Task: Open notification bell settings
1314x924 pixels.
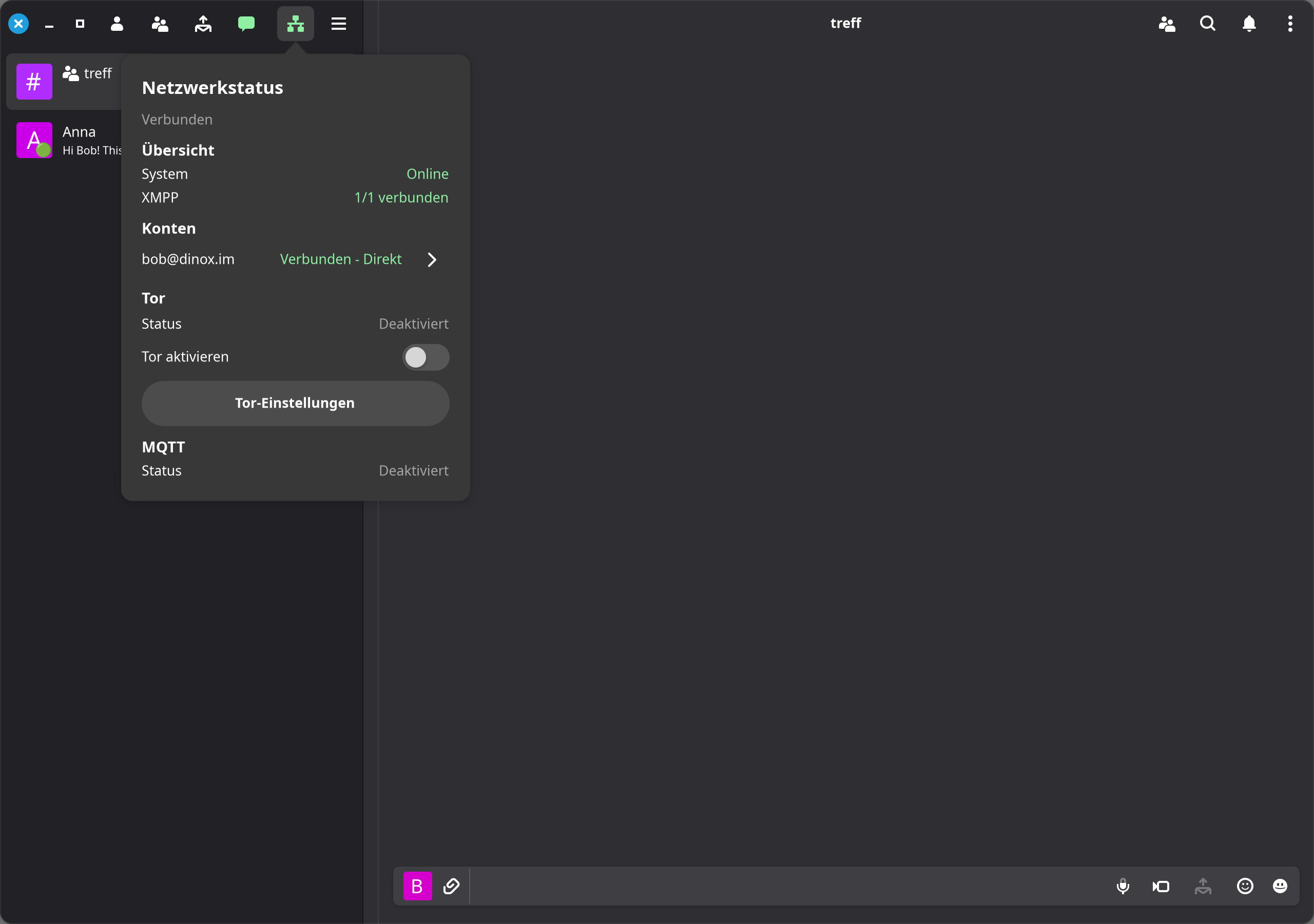Action: [x=1249, y=24]
